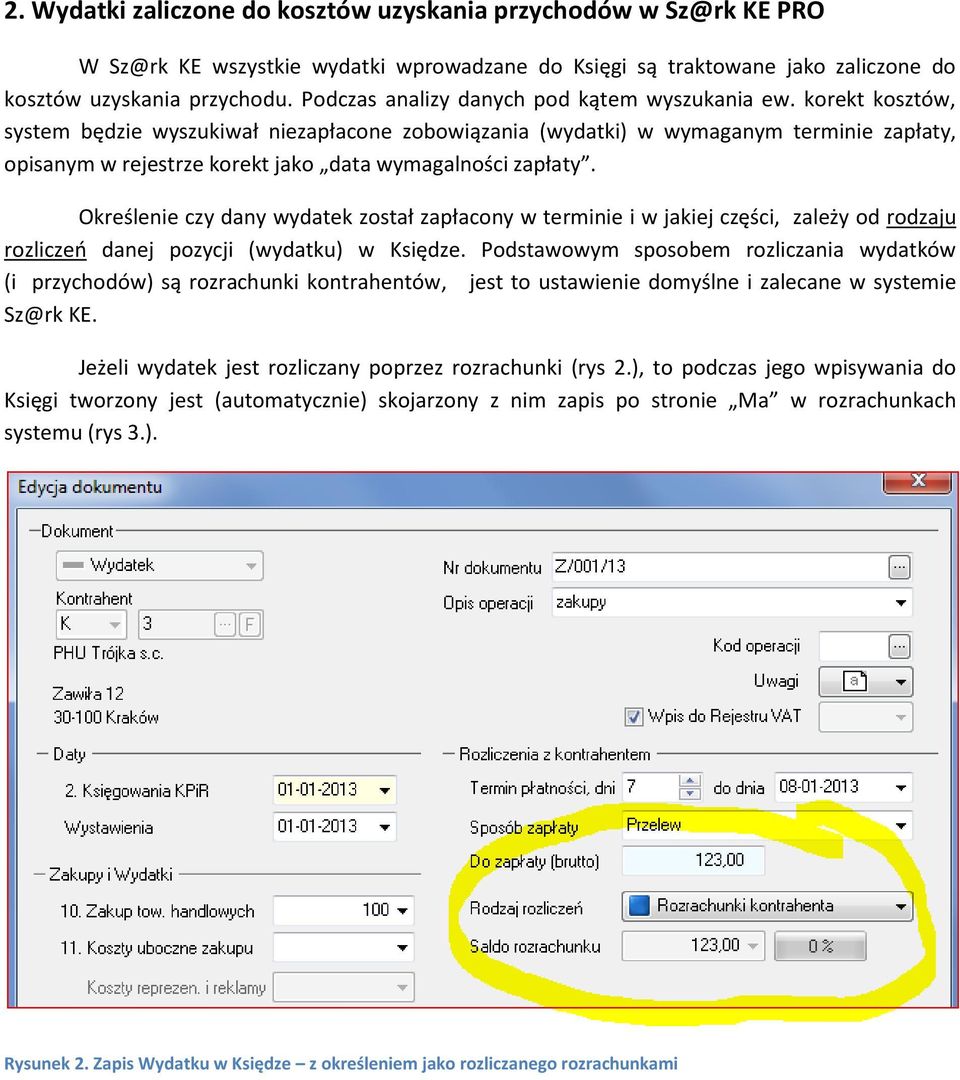Open the document type dropdown showing Wydatek

(159, 565)
